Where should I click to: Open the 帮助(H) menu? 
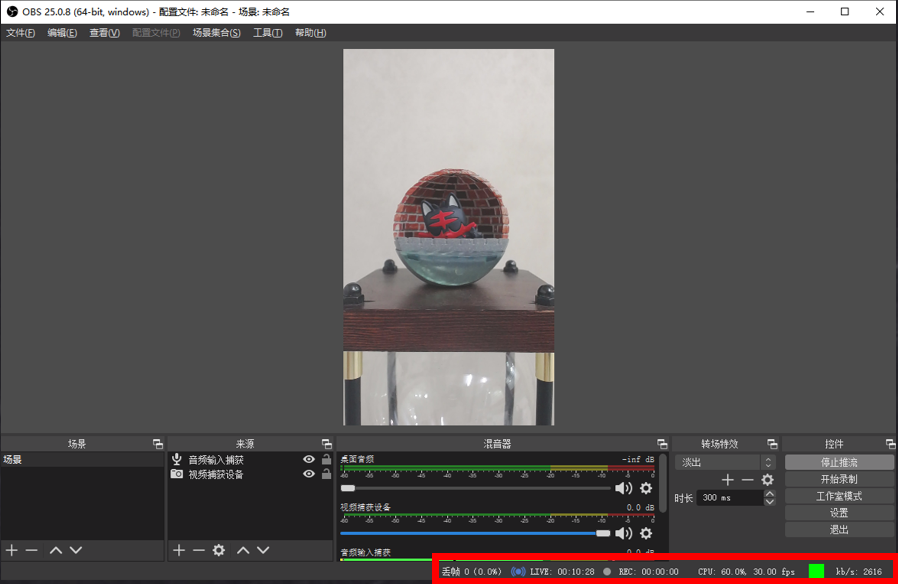(x=310, y=33)
